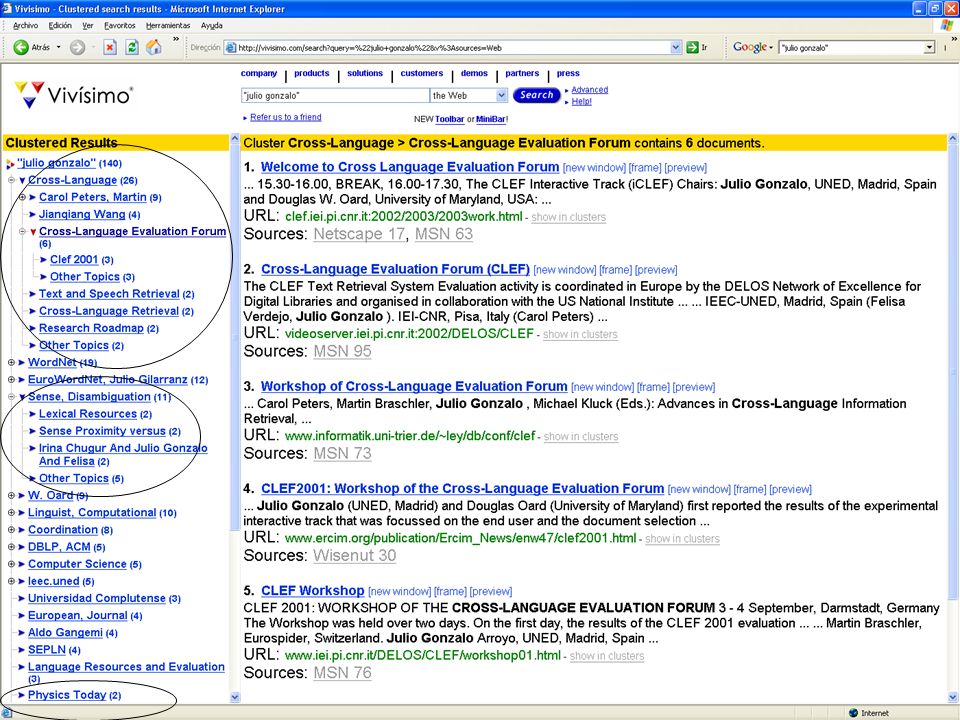960x720 pixels.
Task: Select the Text and Speech Retrieval cluster
Action: pyautogui.click(x=109, y=294)
